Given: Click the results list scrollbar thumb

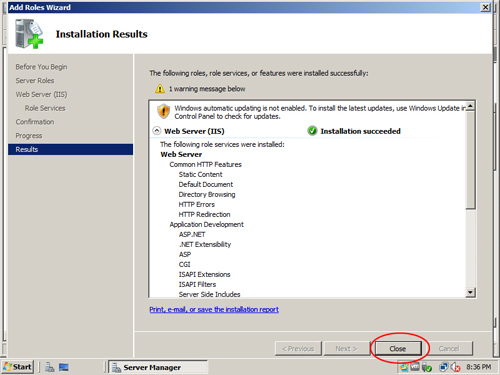Looking at the screenshot, I should point(470,160).
